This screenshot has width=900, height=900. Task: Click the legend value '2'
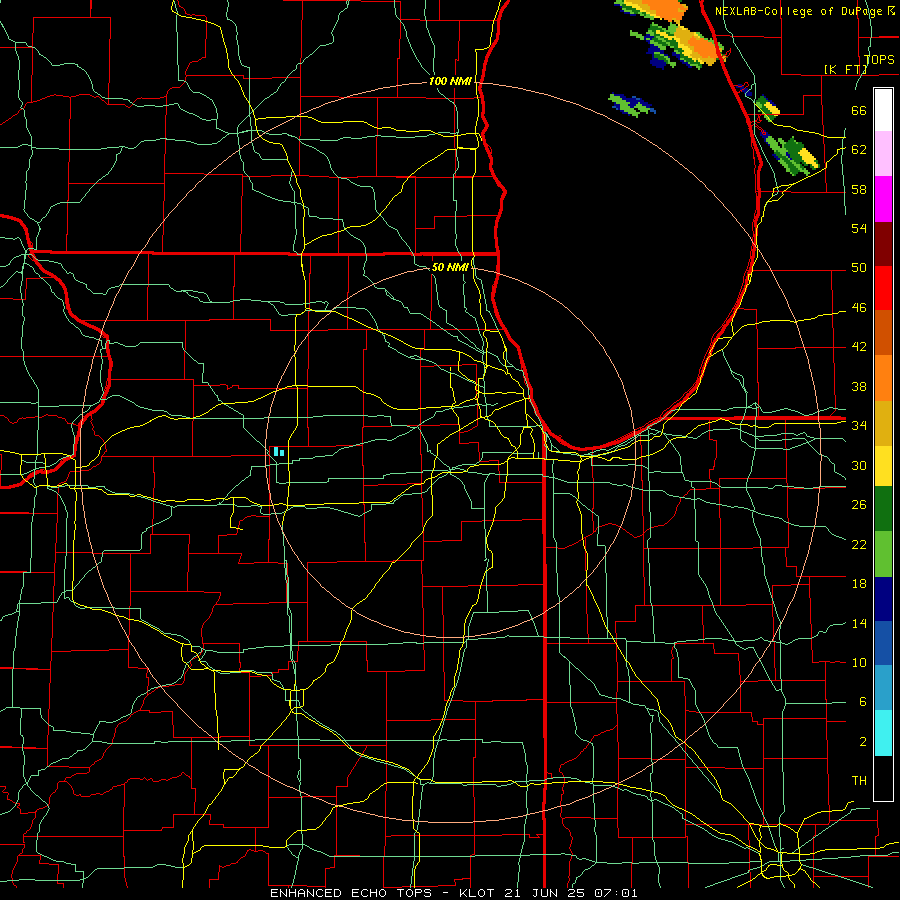click(x=862, y=742)
